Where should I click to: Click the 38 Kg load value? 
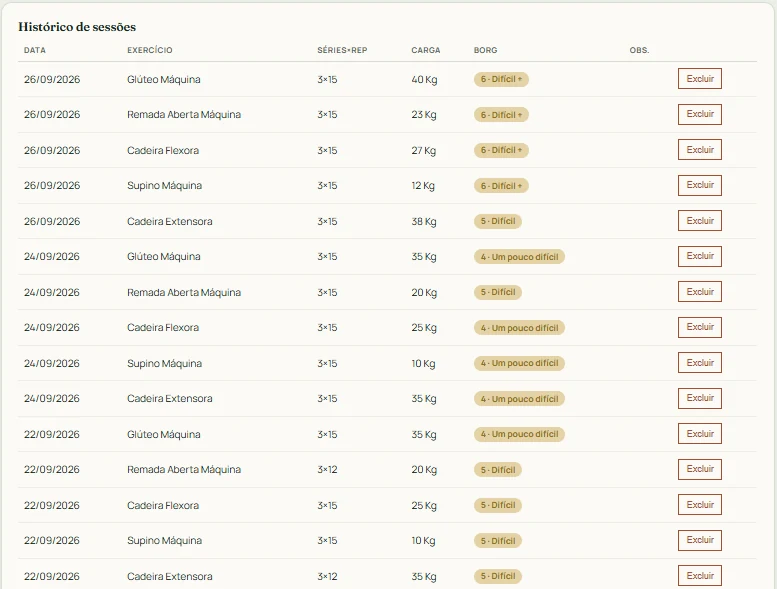(x=424, y=221)
